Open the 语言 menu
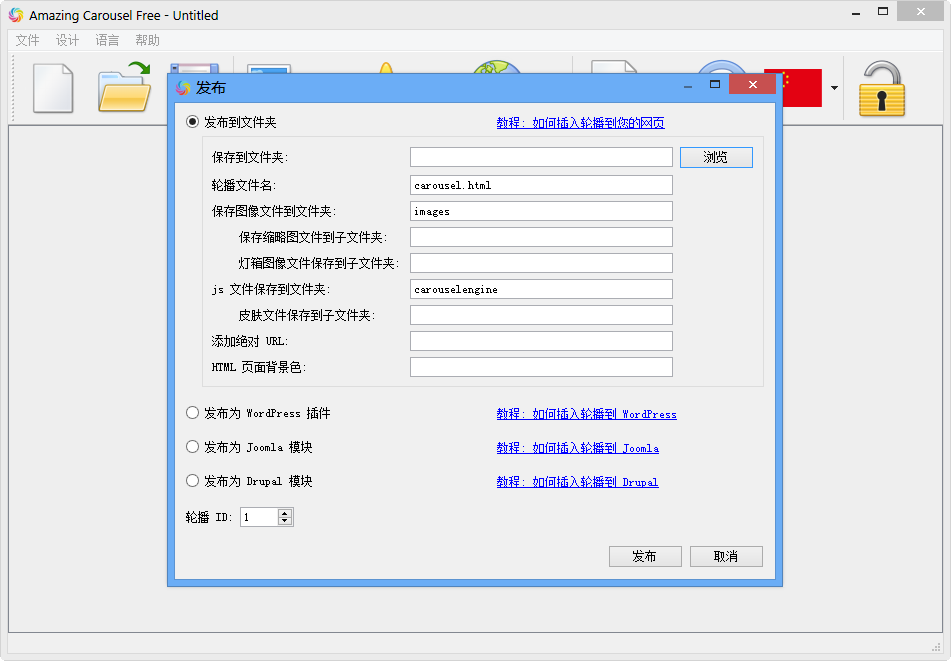Screen dimensions: 951x661 click(x=107, y=40)
